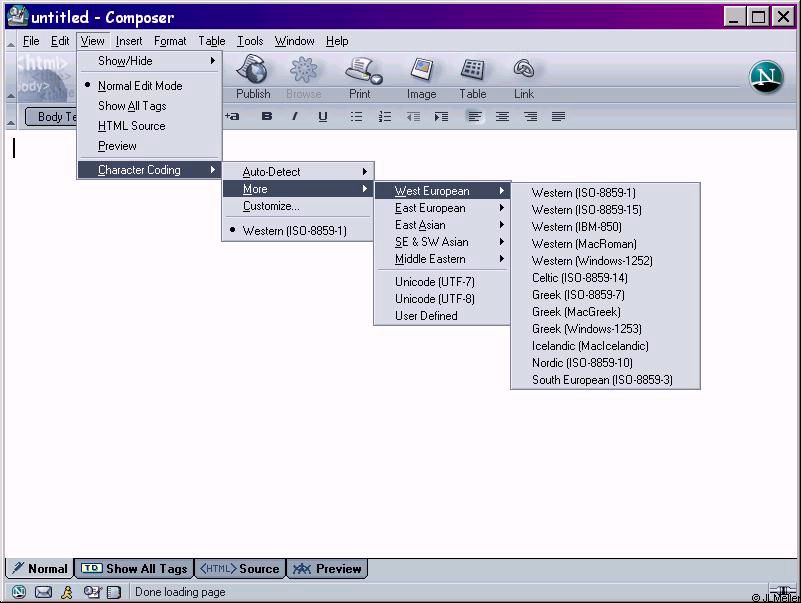Image resolution: width=801 pixels, height=603 pixels.
Task: Select Western (ISO-8859-15) encoding
Action: click(605, 210)
